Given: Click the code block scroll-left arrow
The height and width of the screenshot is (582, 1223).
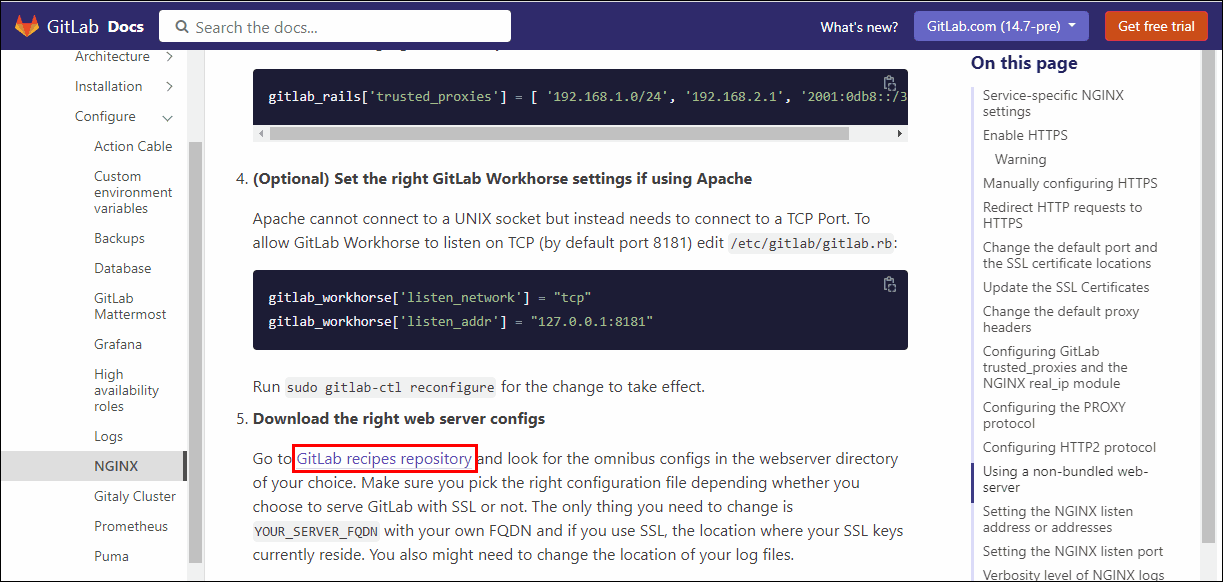Looking at the screenshot, I should click(261, 133).
